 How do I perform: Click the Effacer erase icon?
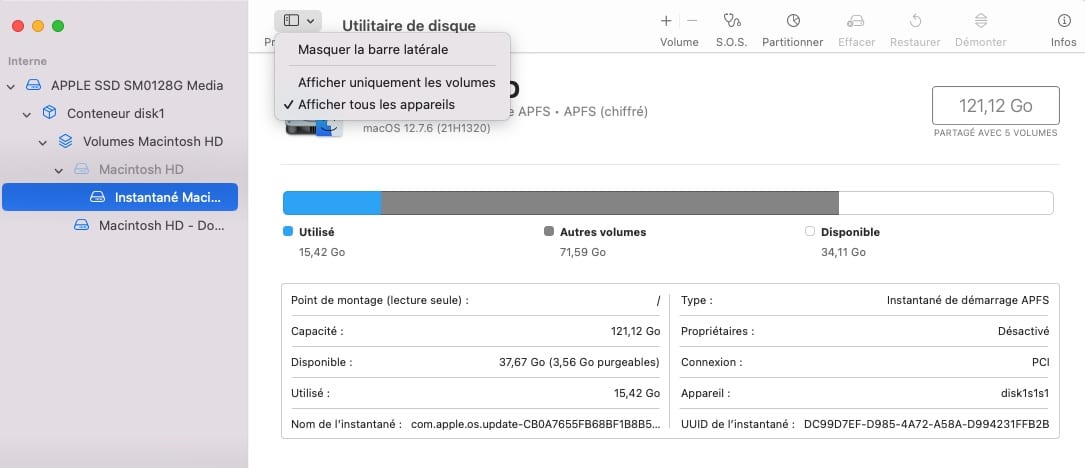coord(855,21)
